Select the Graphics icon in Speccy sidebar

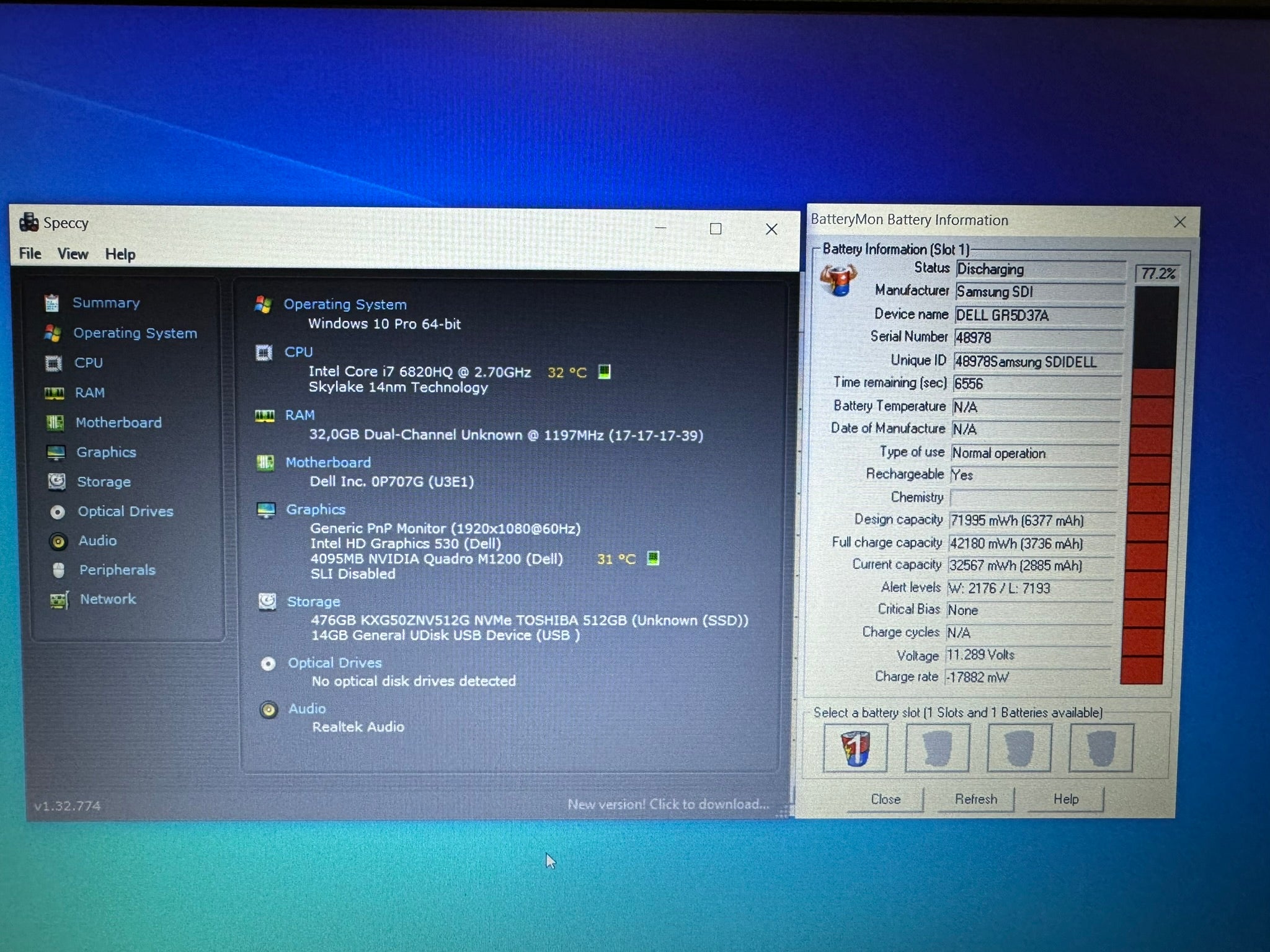coord(55,452)
